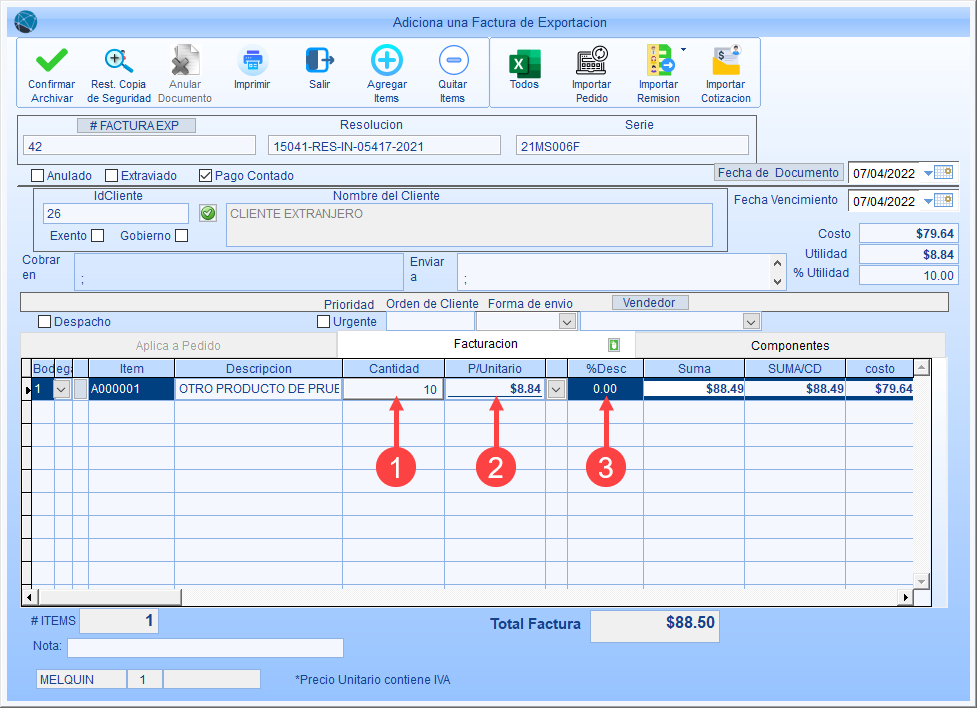977x708 pixels.
Task: Click the grid's vertical scroll up arrow
Action: click(922, 368)
